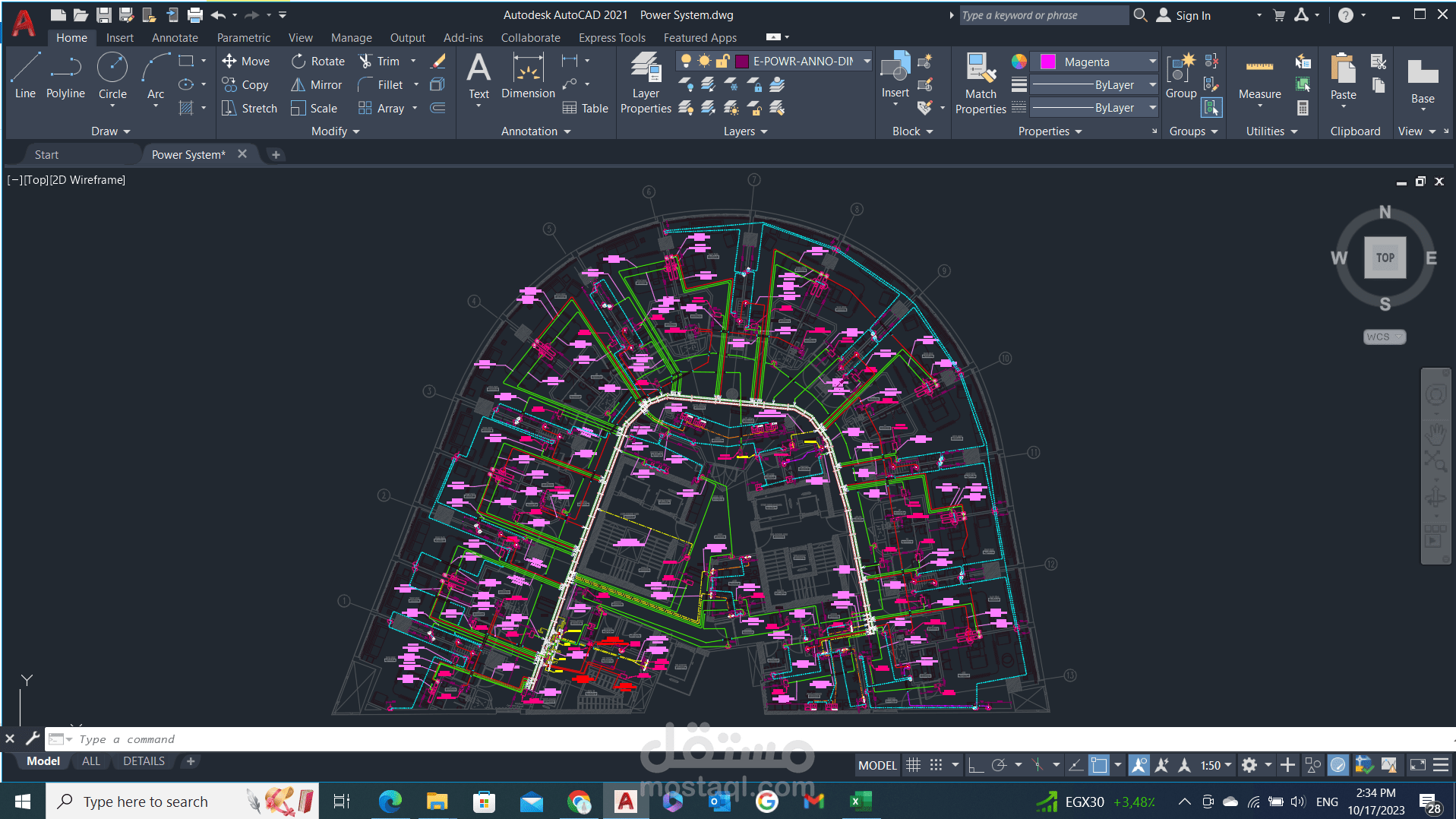Click the Offset tool icon
The height and width of the screenshot is (819, 1456).
(438, 109)
